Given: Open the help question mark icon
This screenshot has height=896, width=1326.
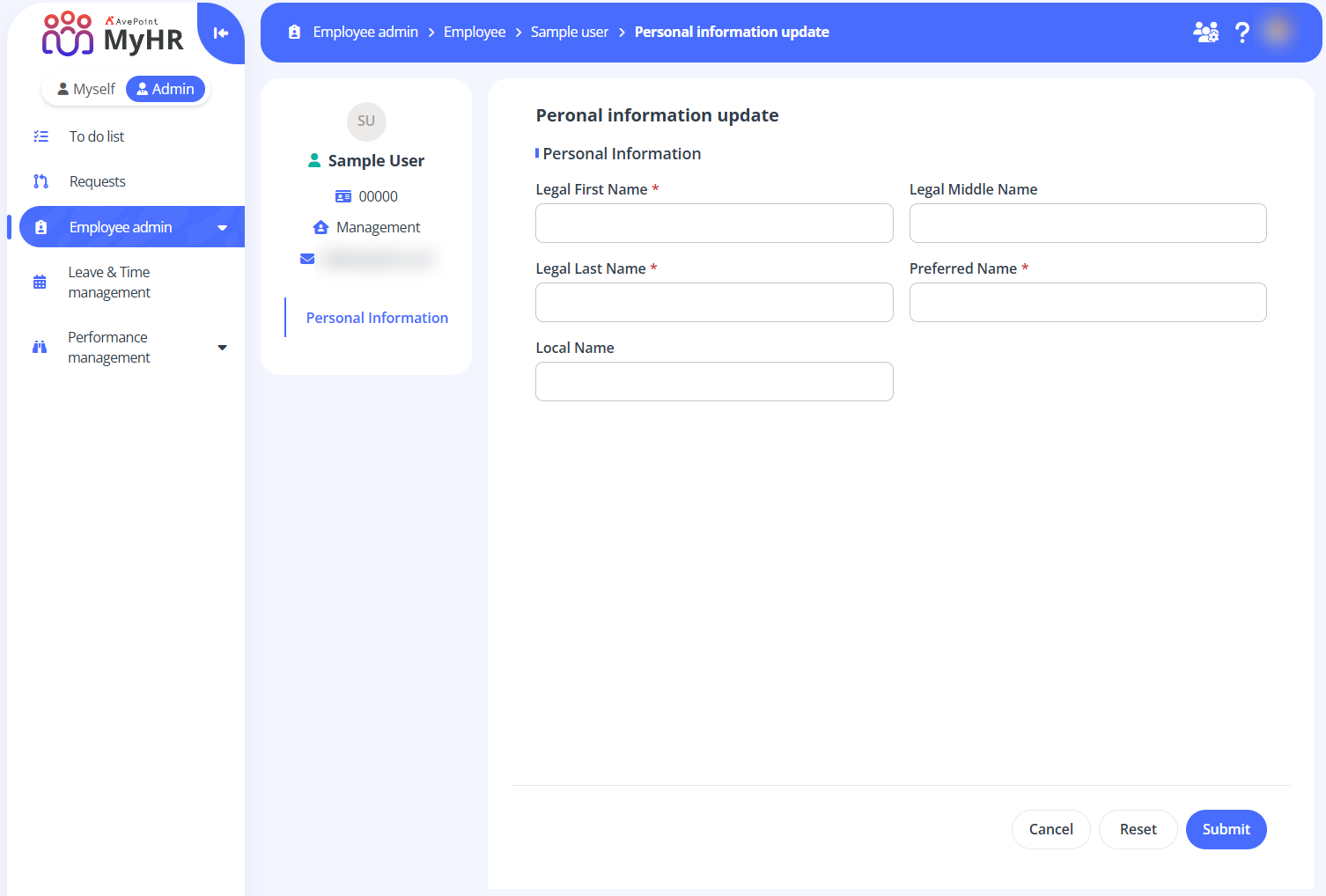Looking at the screenshot, I should pyautogui.click(x=1241, y=33).
